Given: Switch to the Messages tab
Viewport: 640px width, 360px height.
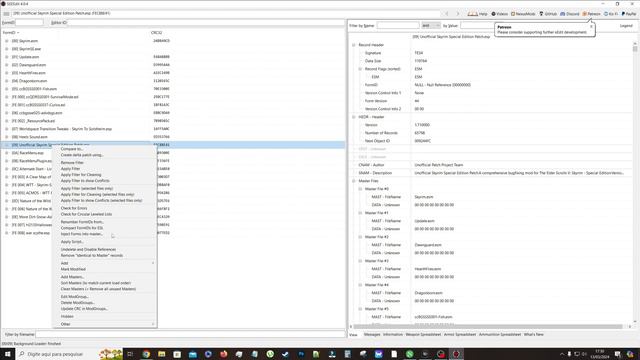Looking at the screenshot, I should pos(371,335).
